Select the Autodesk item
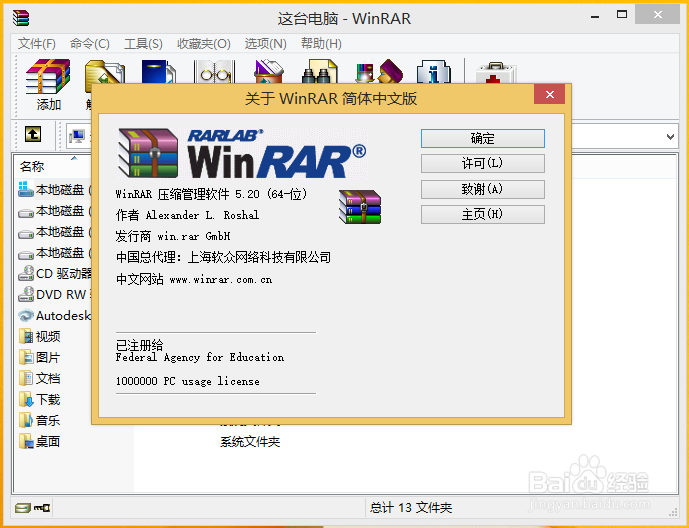 click(x=54, y=316)
